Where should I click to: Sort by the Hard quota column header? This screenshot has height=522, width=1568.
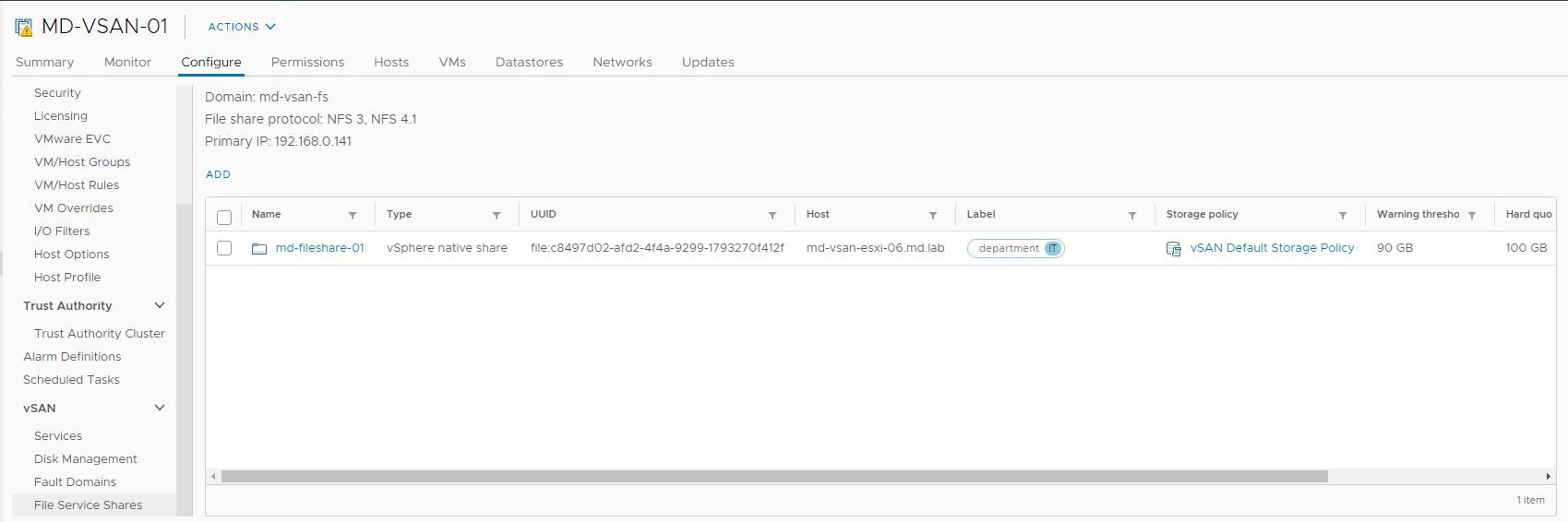(x=1529, y=214)
